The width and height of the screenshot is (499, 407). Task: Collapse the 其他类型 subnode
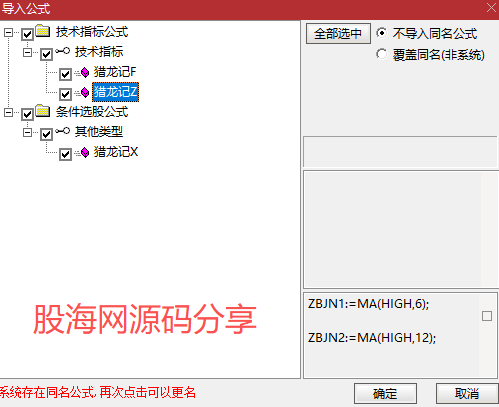[27, 133]
